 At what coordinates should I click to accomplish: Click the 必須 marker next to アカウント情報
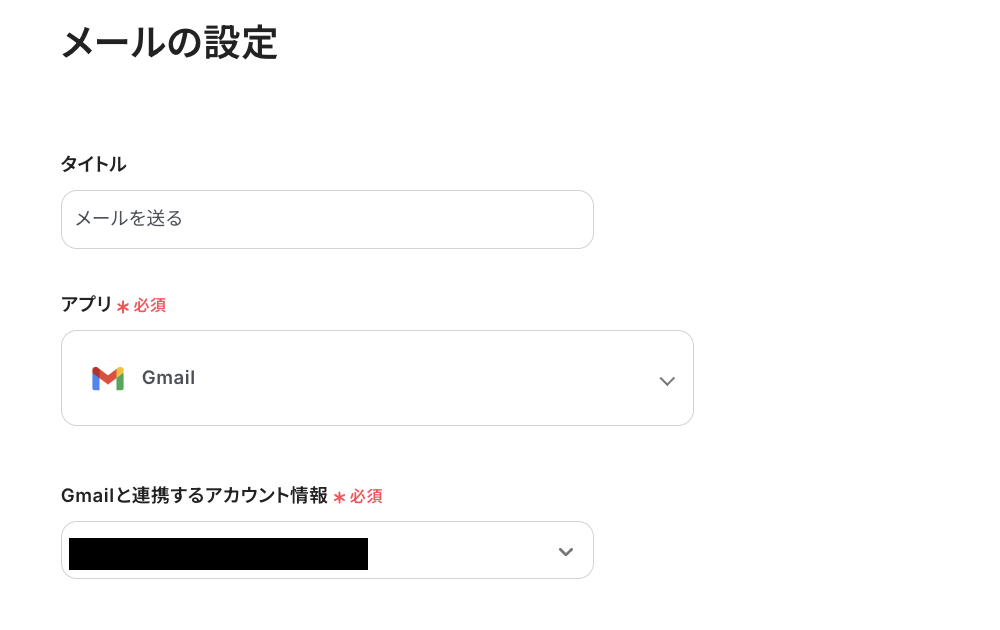click(x=366, y=496)
